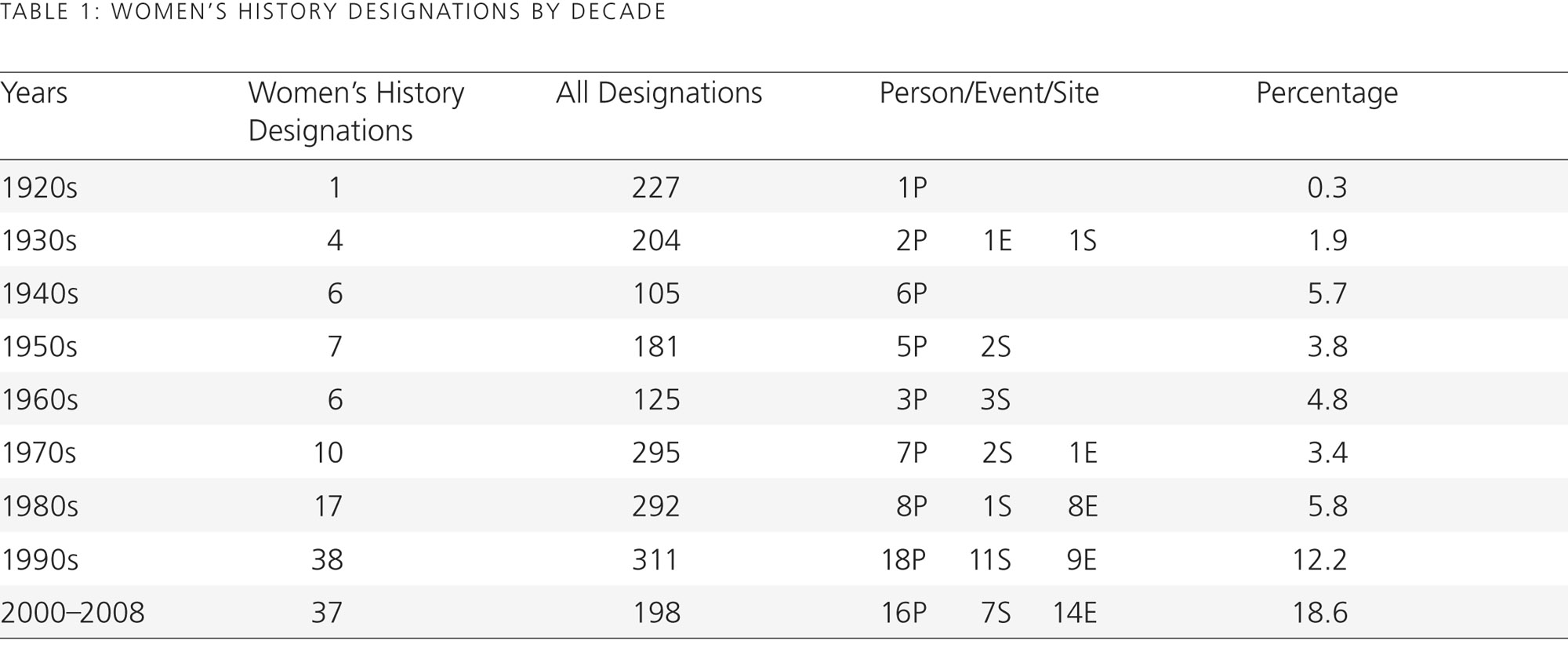The height and width of the screenshot is (670, 1568).
Task: Click the 0.3 percentage for the 1920s
Action: click(x=1327, y=188)
